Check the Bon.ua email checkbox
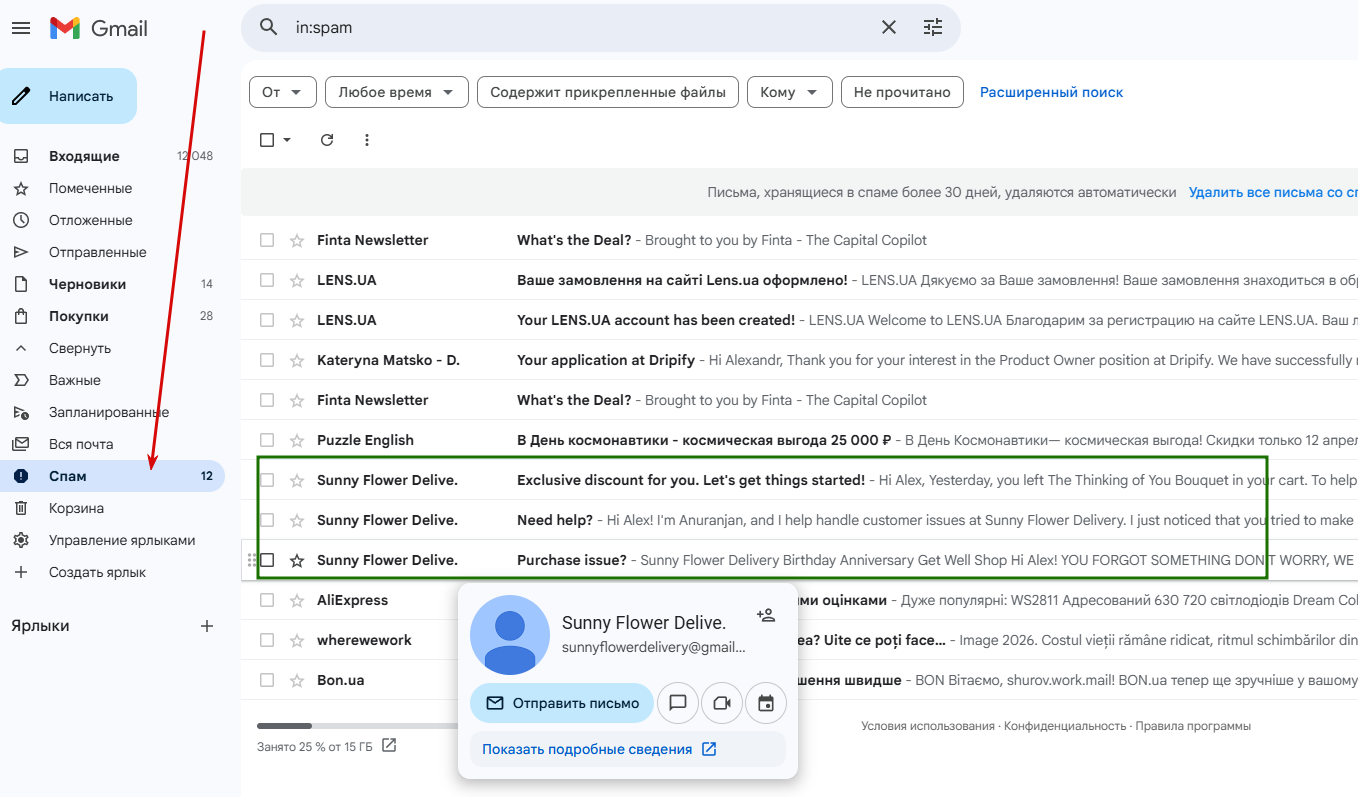The height and width of the screenshot is (797, 1358). [267, 680]
